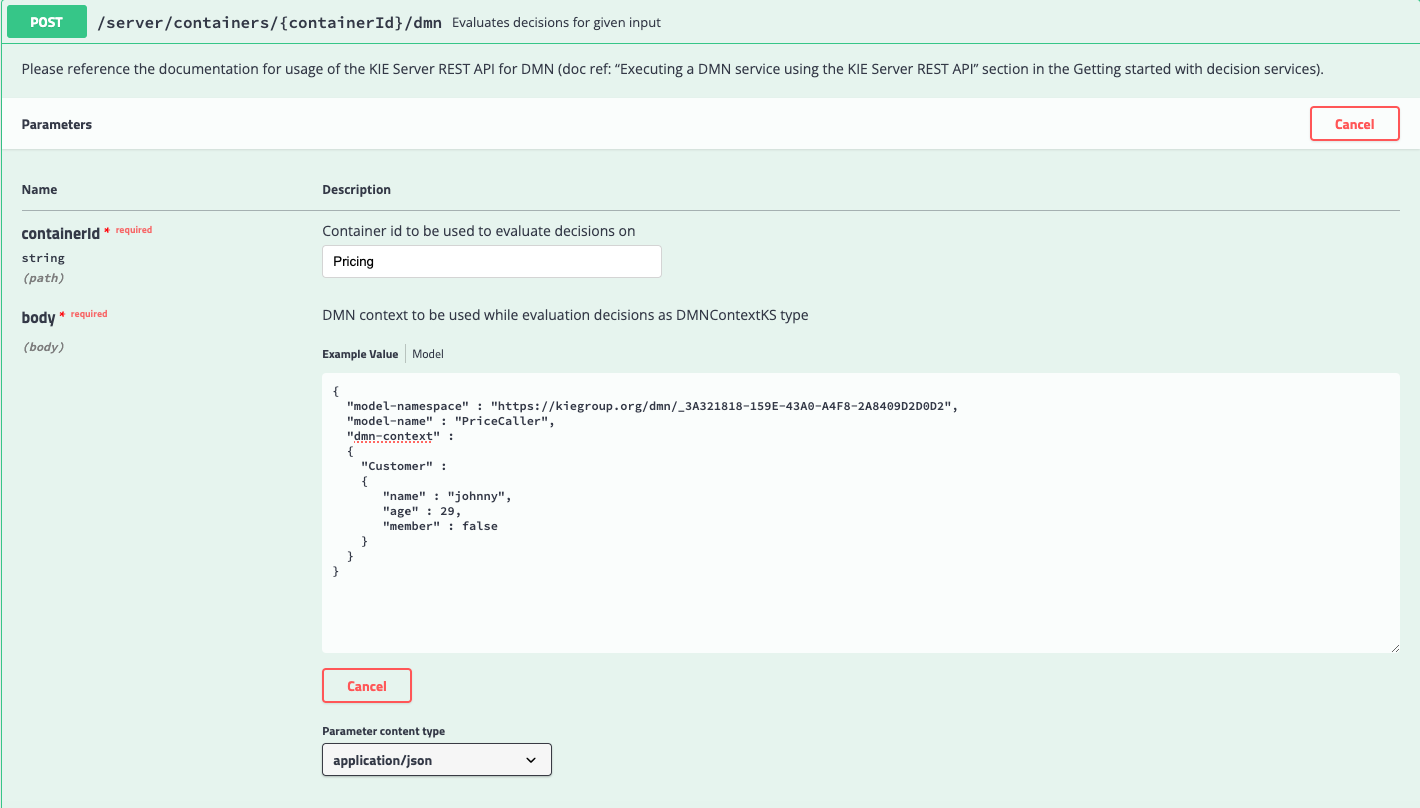Click the chevron arrow on application/json select
Viewport: 1420px width, 808px height.
[x=531, y=760]
